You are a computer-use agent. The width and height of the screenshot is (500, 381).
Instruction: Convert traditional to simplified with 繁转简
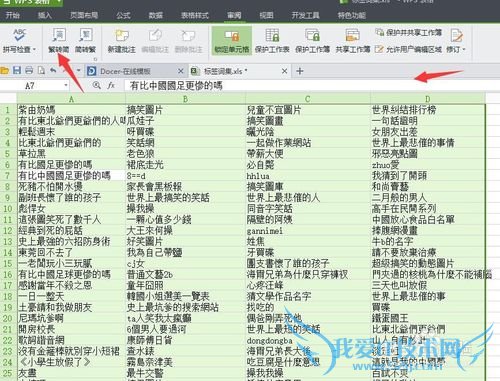click(x=59, y=40)
